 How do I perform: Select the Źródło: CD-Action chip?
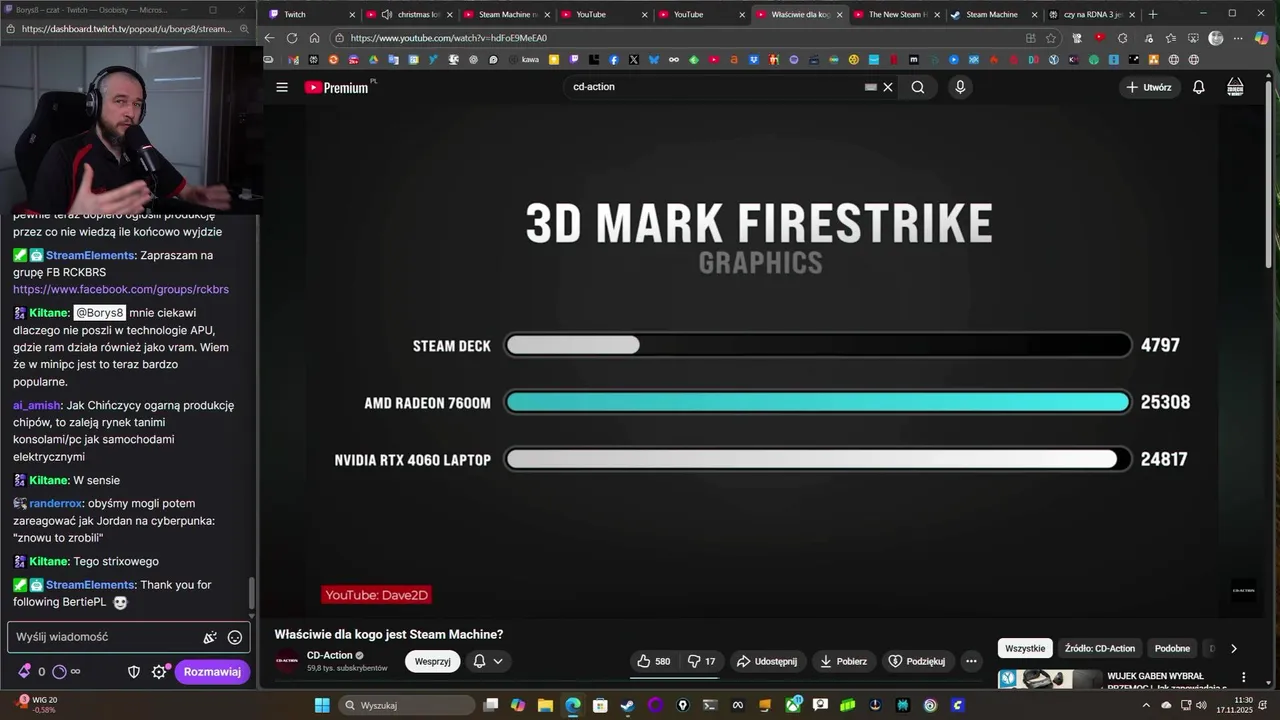click(x=1100, y=648)
